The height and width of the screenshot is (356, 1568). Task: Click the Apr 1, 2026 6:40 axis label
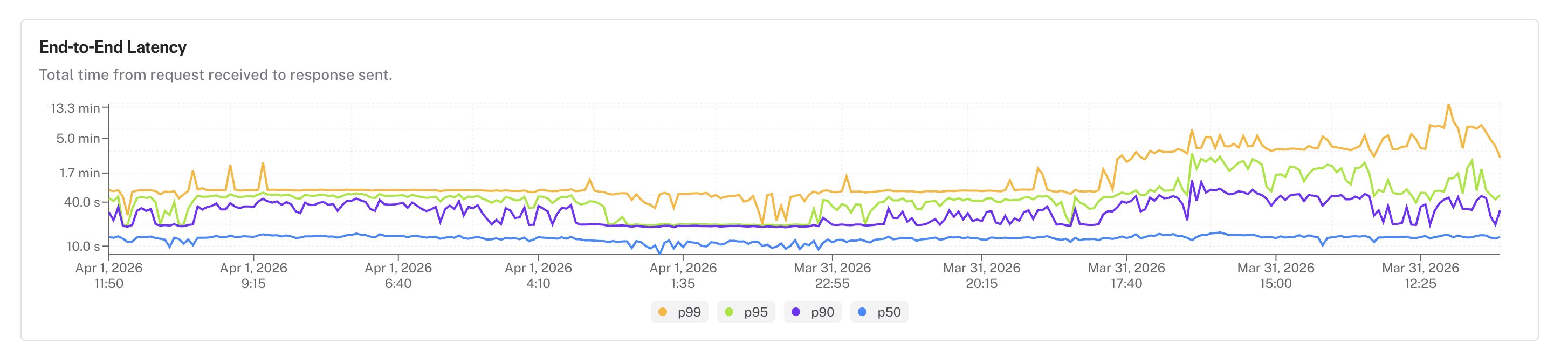pos(398,276)
